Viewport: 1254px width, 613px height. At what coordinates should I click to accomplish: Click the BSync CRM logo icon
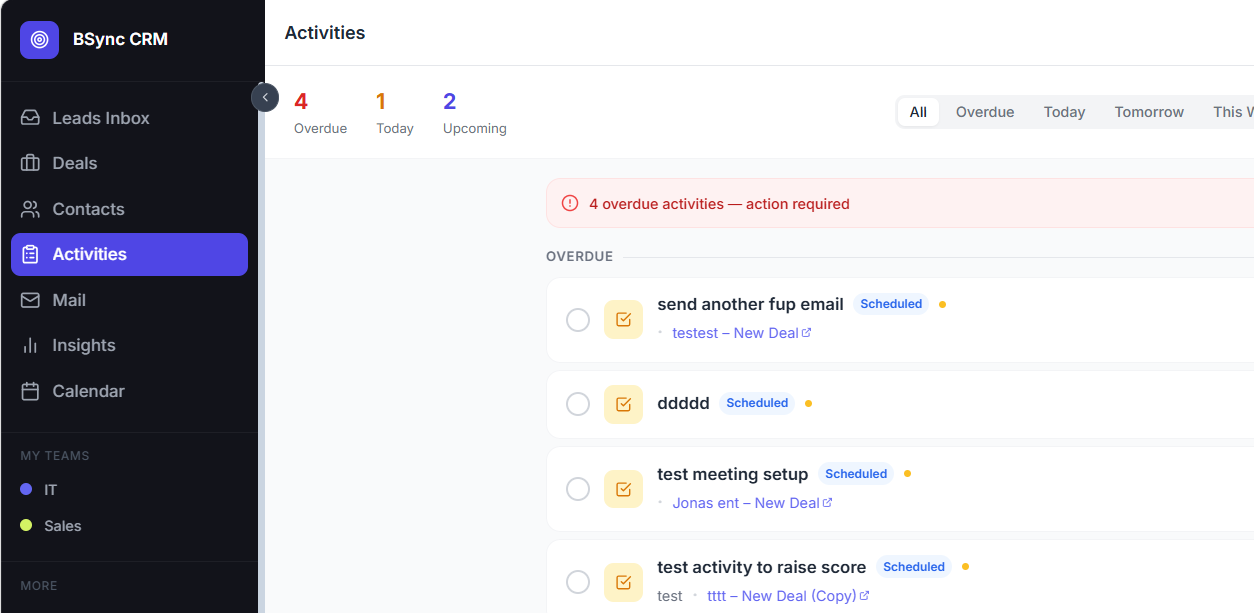click(39, 40)
